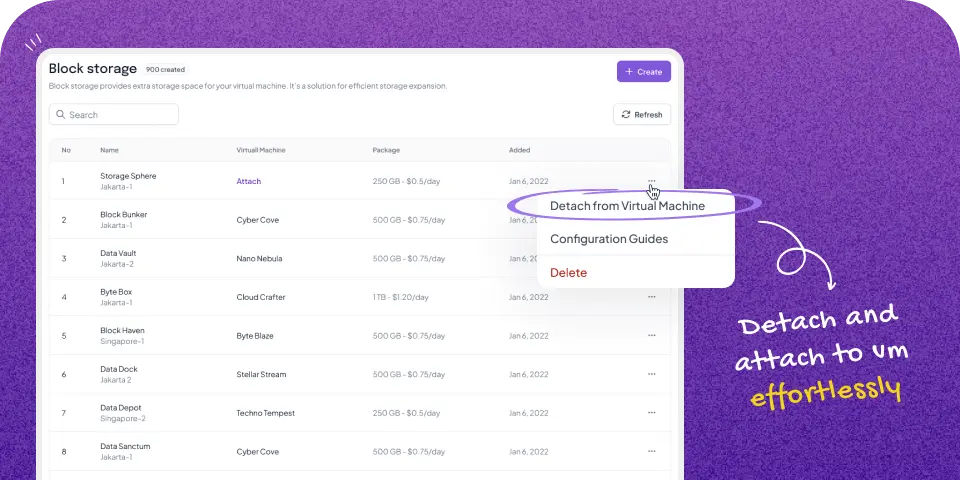Screen dimensions: 960x480
Task: Click the Added column header
Action: click(519, 150)
